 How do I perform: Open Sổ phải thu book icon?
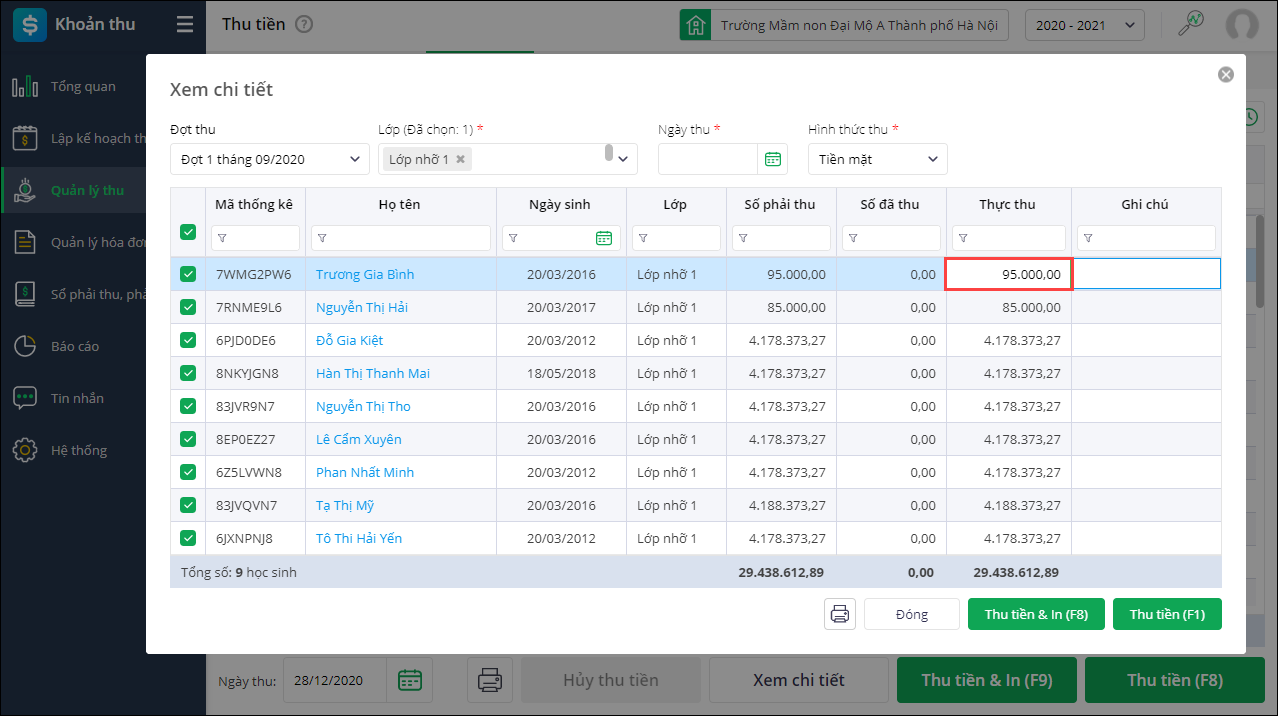click(x=25, y=294)
